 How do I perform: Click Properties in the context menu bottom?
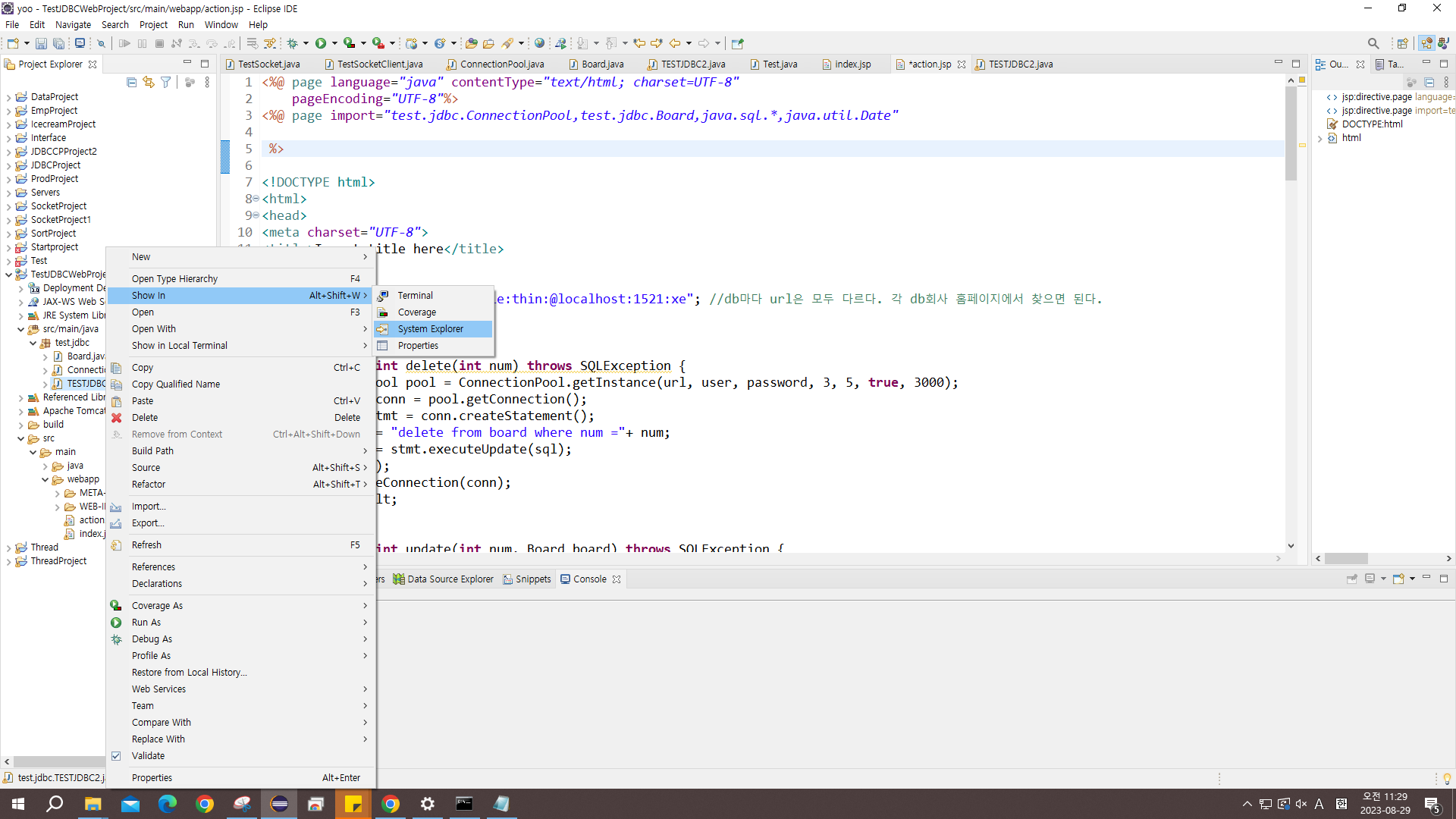[x=152, y=777]
